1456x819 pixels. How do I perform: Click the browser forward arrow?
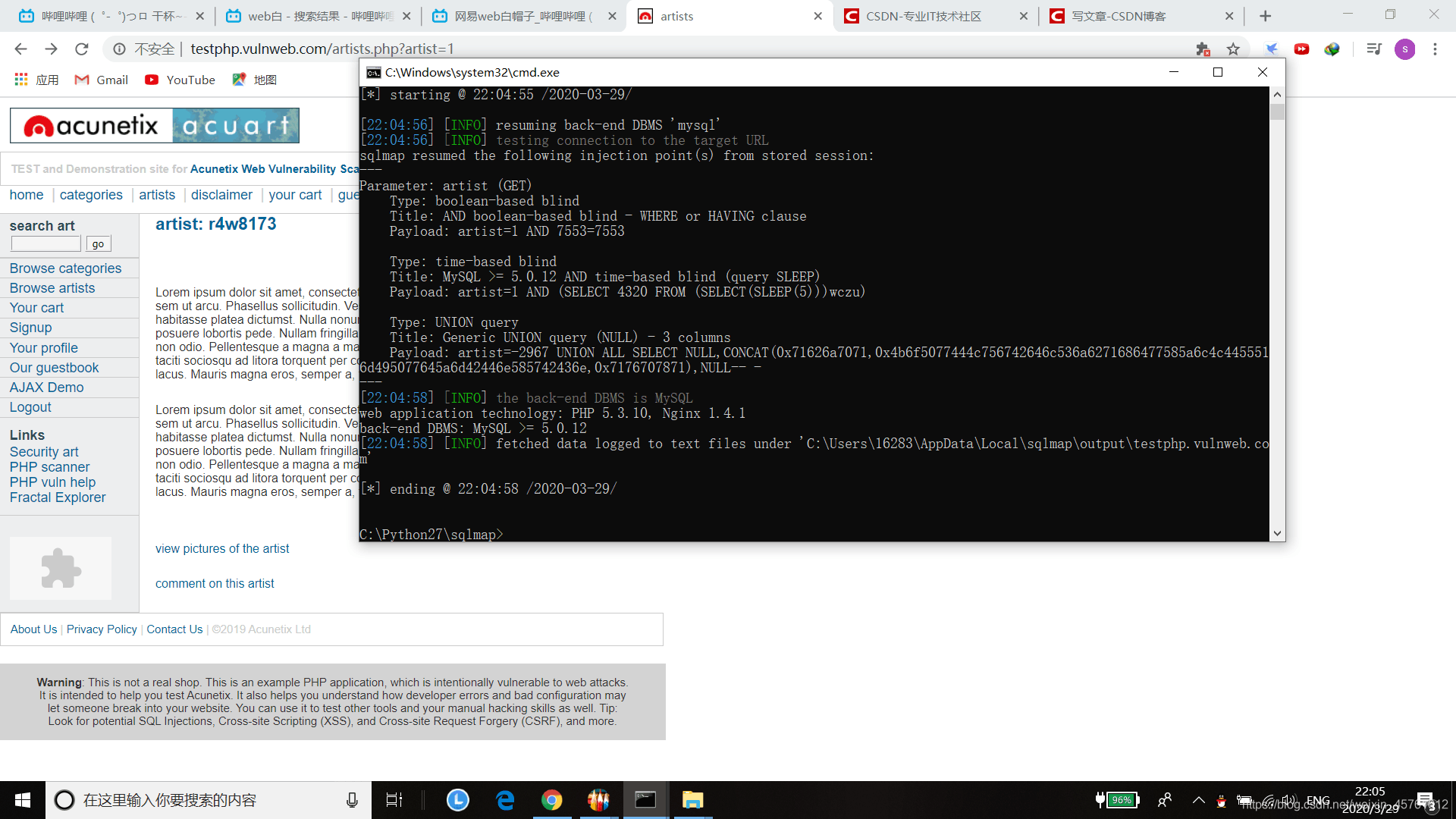point(51,49)
